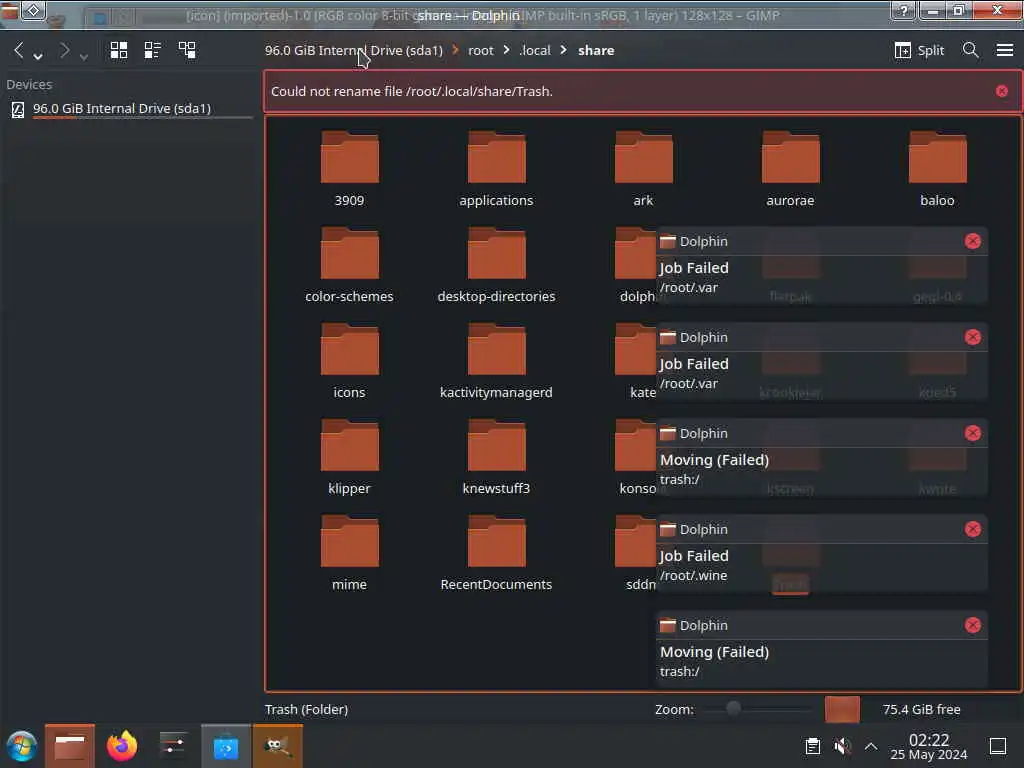Open Dolphin from the taskbar

[70, 746]
